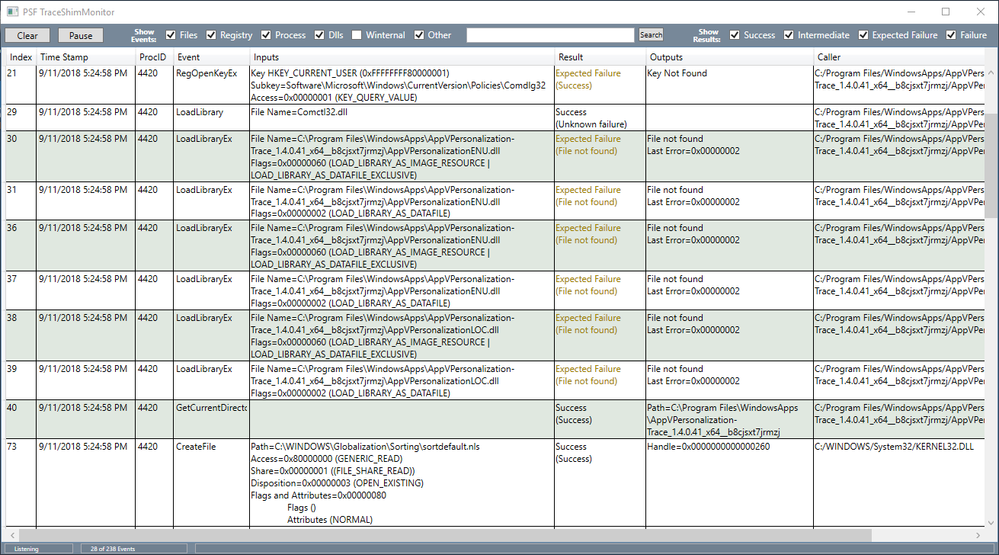Pause event capturing
This screenshot has height=555, width=999.
tap(80, 35)
